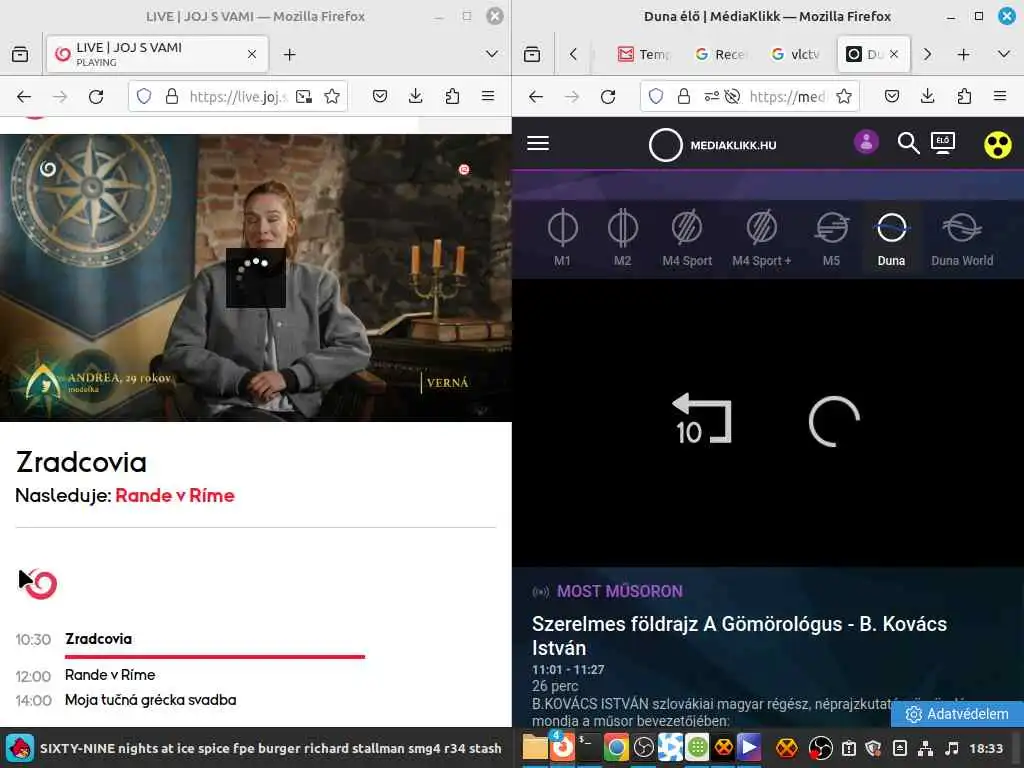Screen dimensions: 1024x768
Task: Select the Duna channel
Action: pos(891,238)
